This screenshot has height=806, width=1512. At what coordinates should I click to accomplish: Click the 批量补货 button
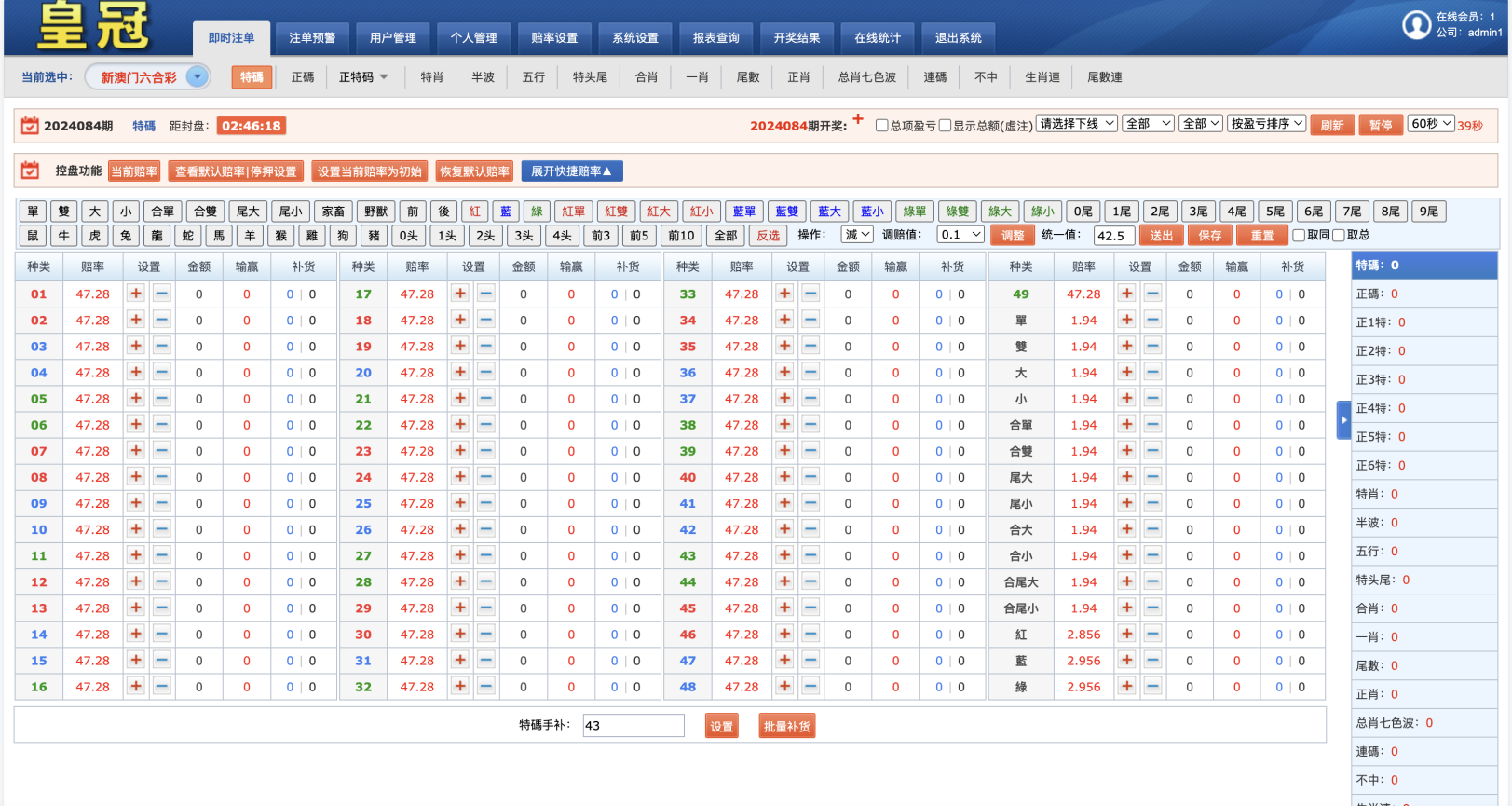pos(787,727)
